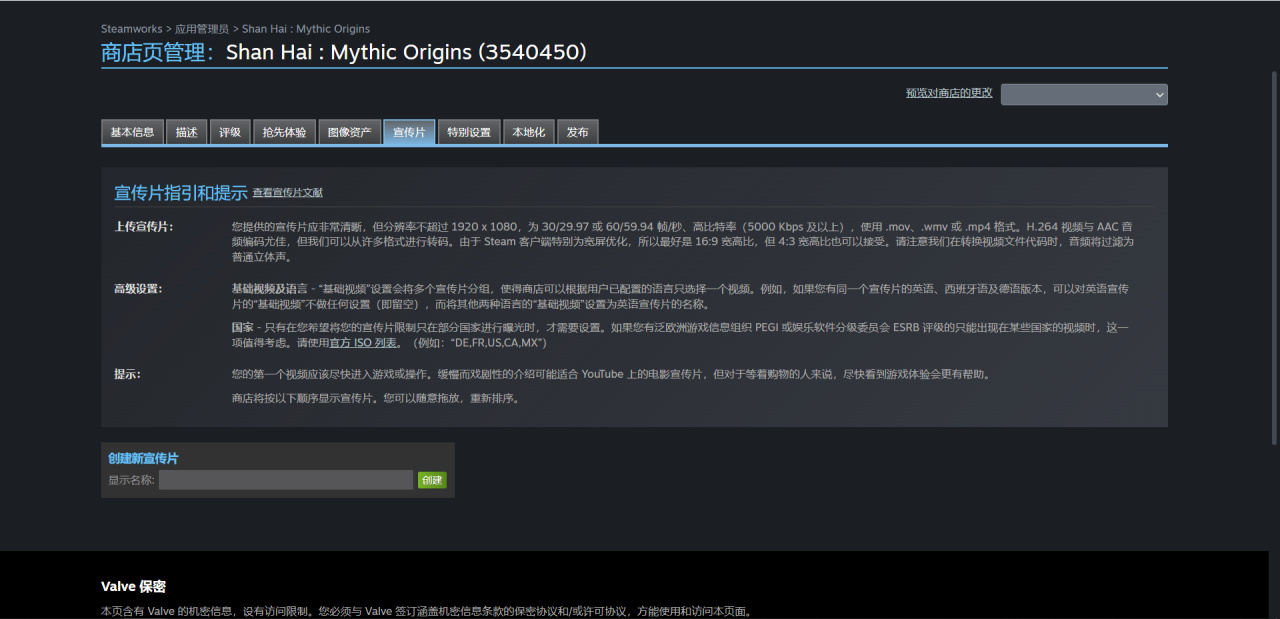1280x619 pixels.
Task: Go to the 图像资产 tab
Action: (x=350, y=132)
